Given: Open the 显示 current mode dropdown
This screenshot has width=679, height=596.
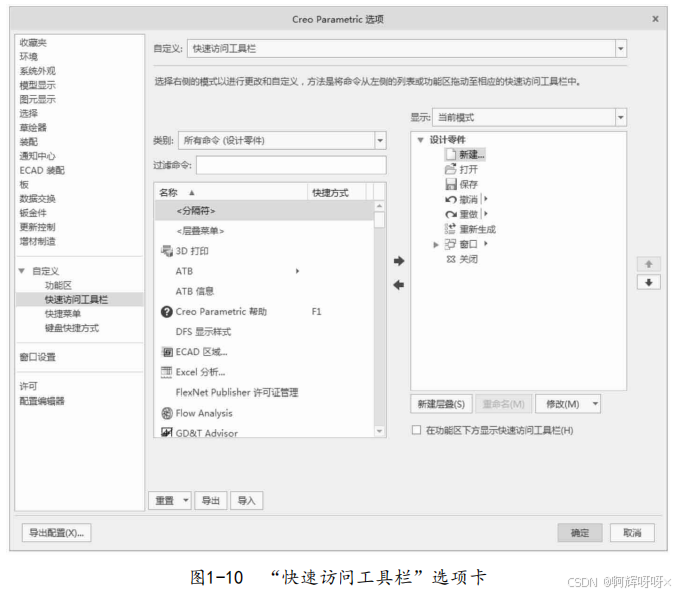Looking at the screenshot, I should click(x=621, y=117).
